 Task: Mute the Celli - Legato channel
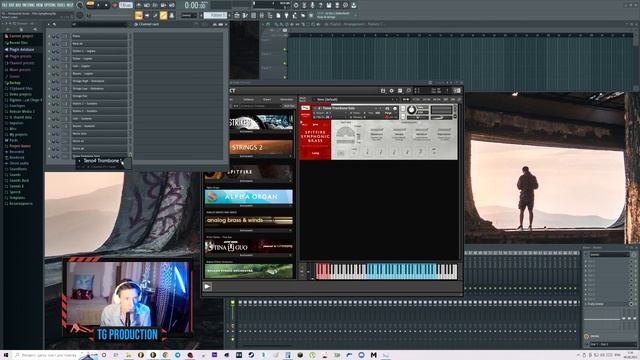50,66
